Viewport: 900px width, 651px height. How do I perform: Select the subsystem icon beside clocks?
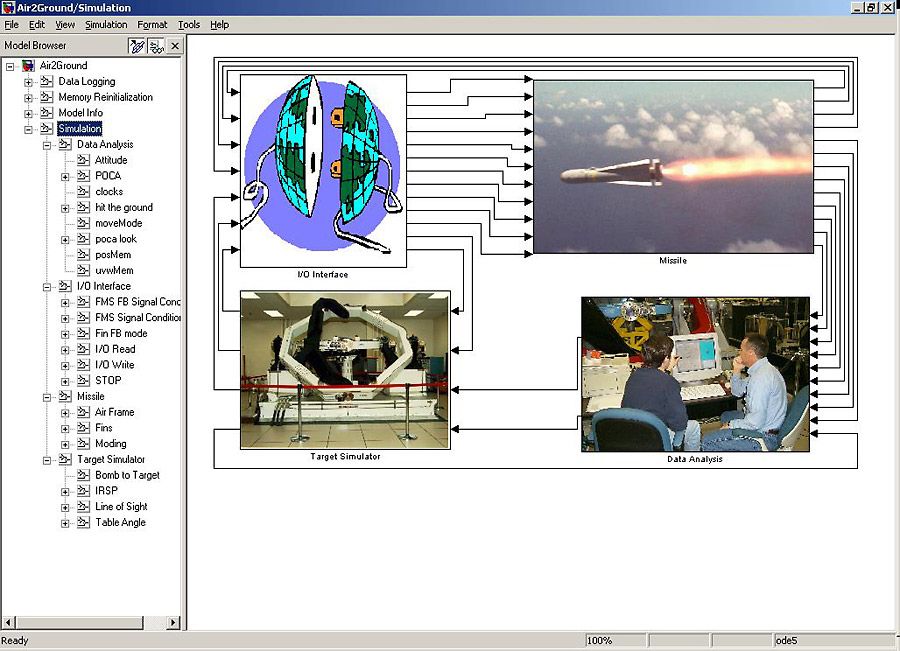(83, 191)
